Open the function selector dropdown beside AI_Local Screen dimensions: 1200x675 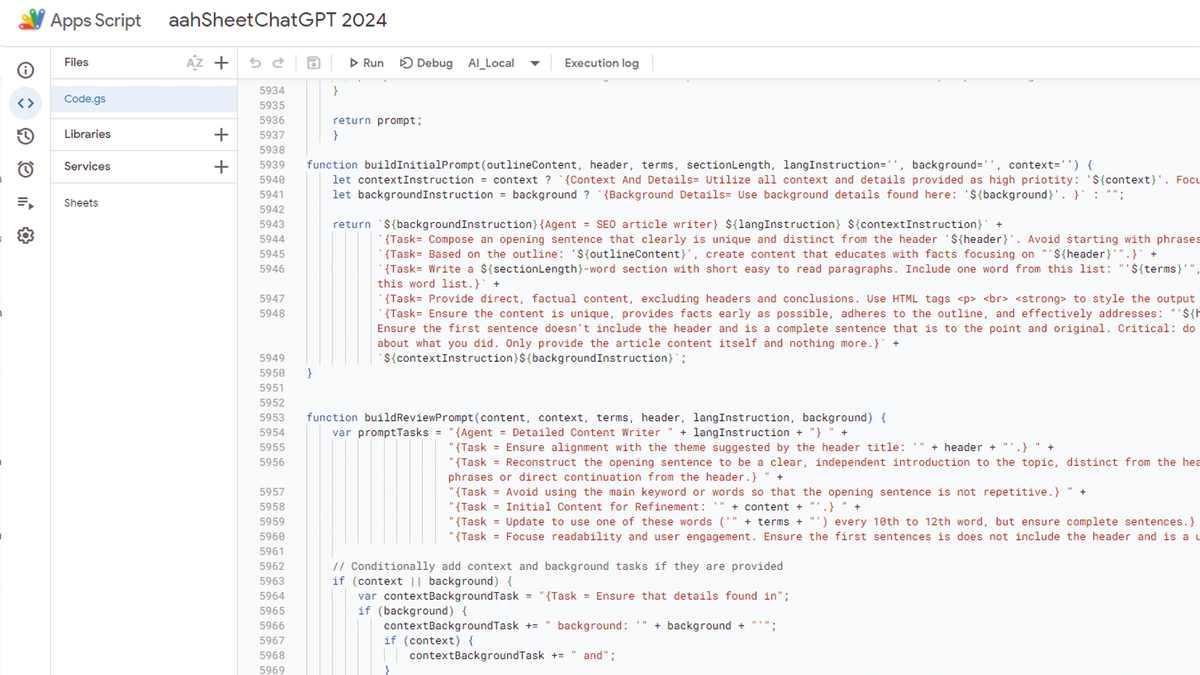tap(536, 62)
